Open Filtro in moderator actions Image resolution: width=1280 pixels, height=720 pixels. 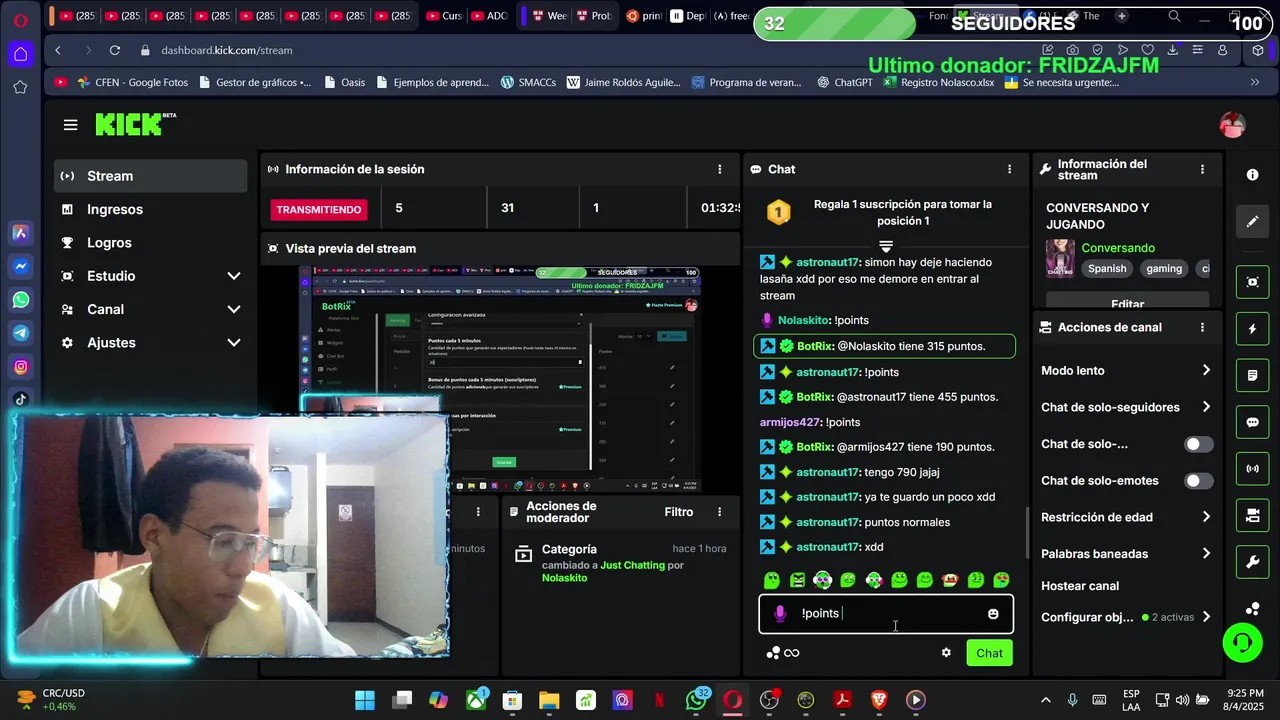pyautogui.click(x=678, y=512)
